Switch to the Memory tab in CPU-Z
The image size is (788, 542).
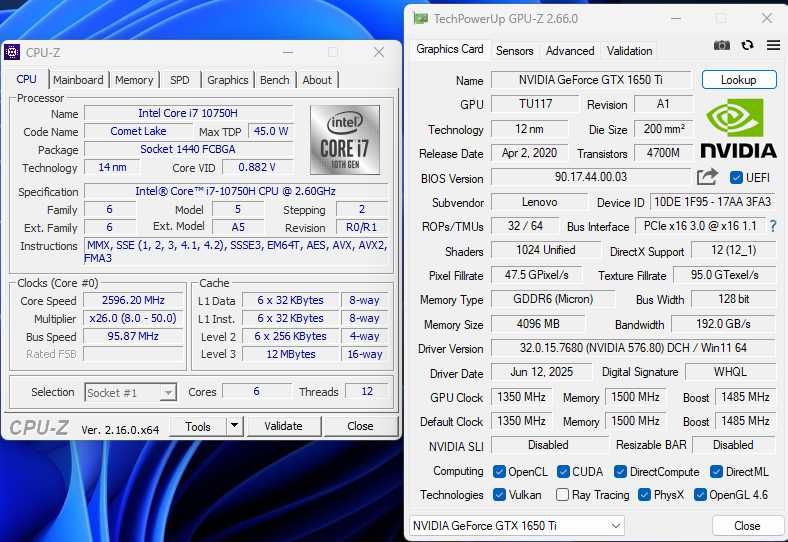pyautogui.click(x=134, y=80)
